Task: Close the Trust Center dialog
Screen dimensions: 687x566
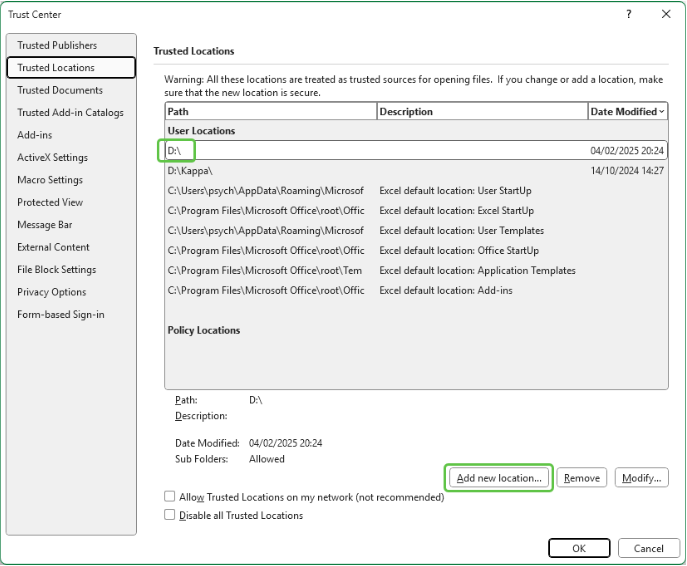Action: click(x=666, y=14)
